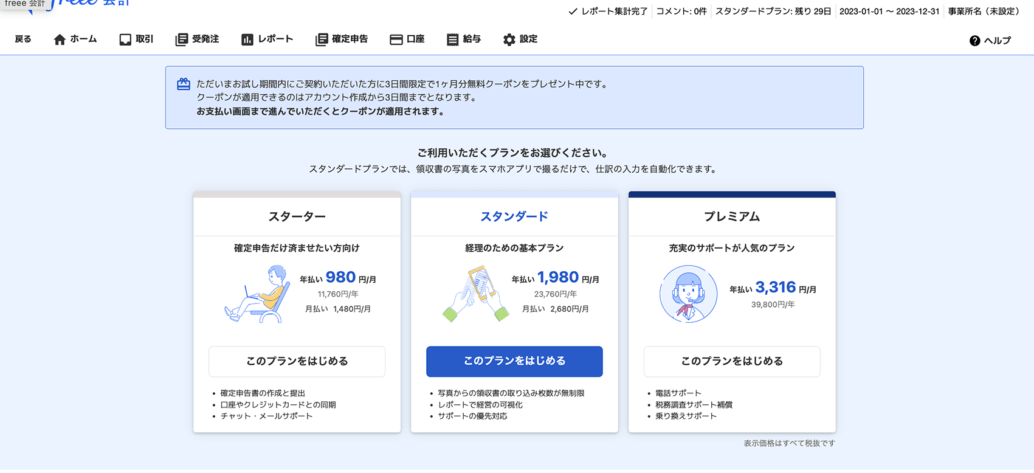The height and width of the screenshot is (473, 1034).
Task: Click the ご利用いただくプランをお選びください heading
Action: [514, 153]
